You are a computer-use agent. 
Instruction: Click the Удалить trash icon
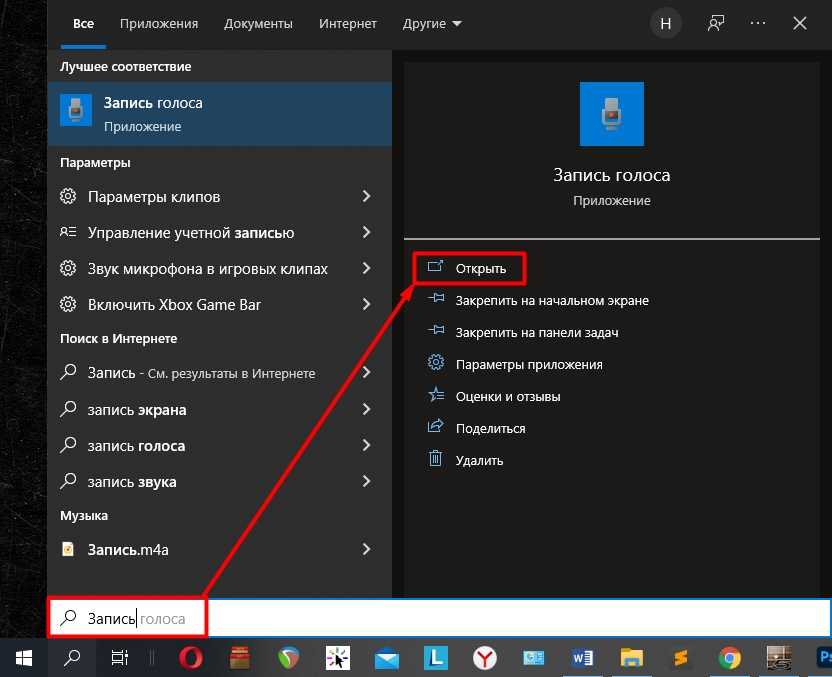(x=435, y=460)
